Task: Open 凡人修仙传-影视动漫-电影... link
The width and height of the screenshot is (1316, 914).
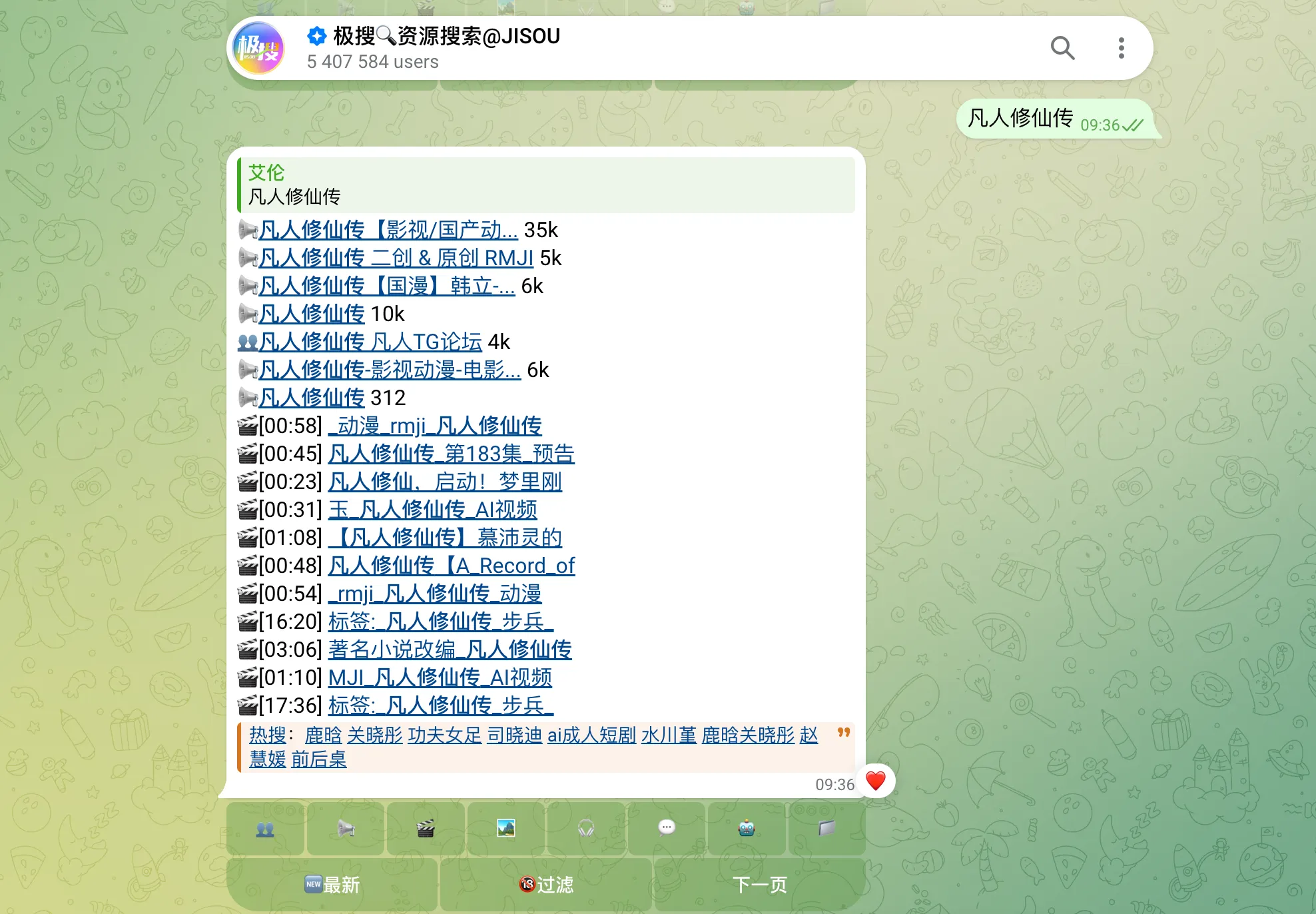Action: 390,370
